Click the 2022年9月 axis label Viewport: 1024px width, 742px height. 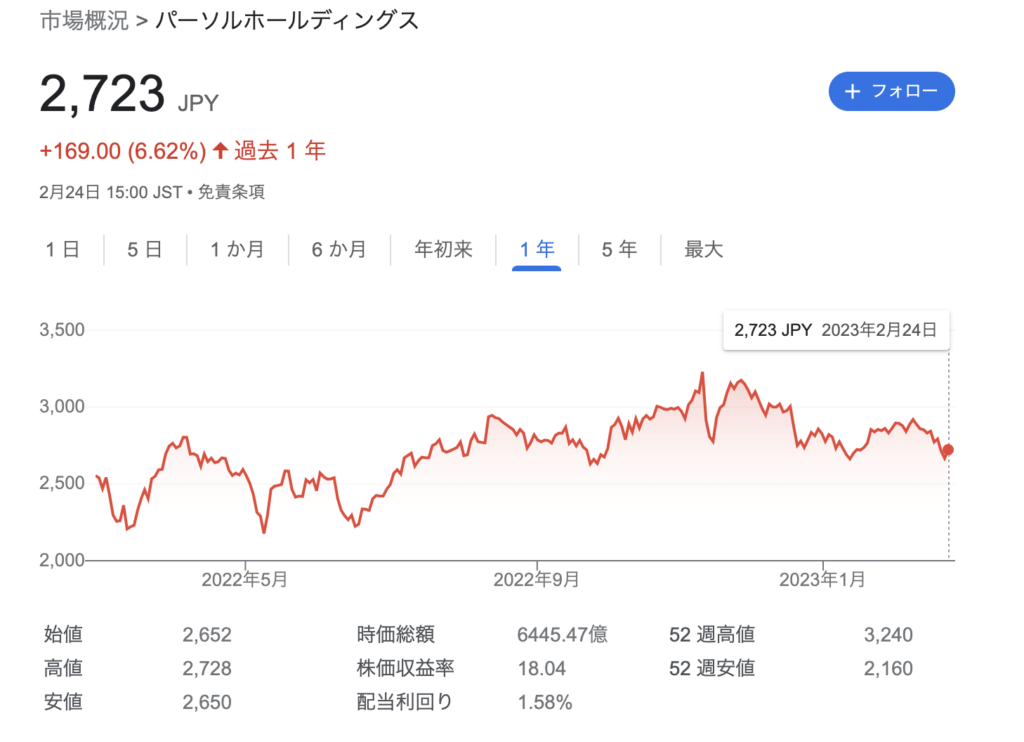537,579
